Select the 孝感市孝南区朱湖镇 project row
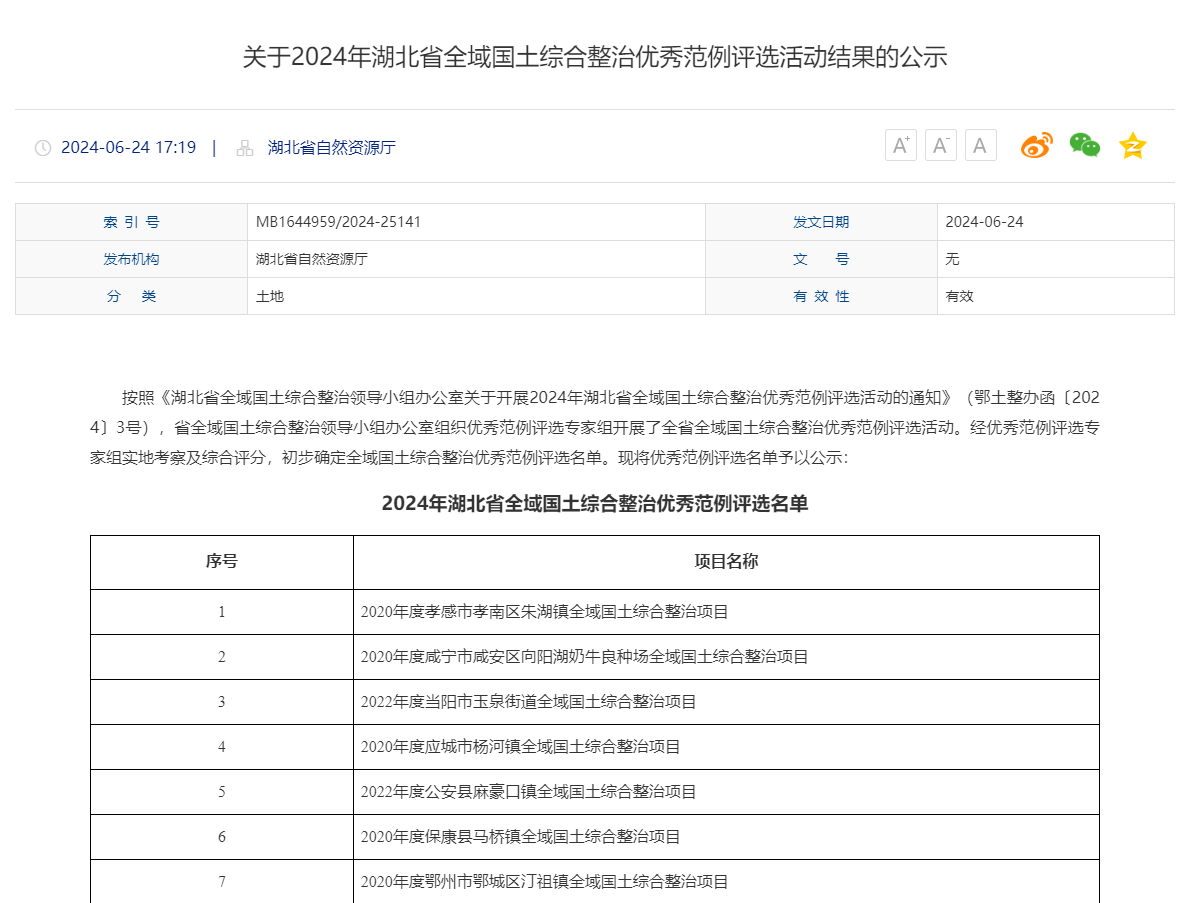 pos(544,612)
